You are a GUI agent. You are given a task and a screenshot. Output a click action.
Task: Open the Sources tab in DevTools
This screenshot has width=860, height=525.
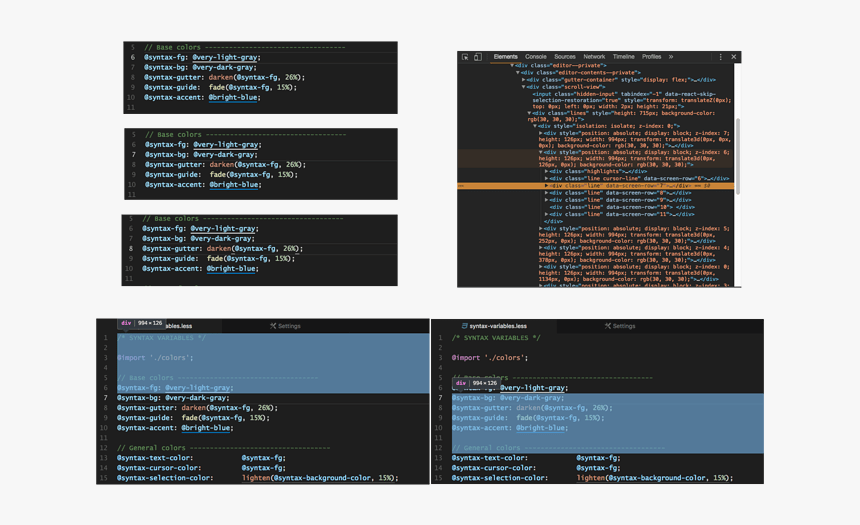tap(564, 57)
